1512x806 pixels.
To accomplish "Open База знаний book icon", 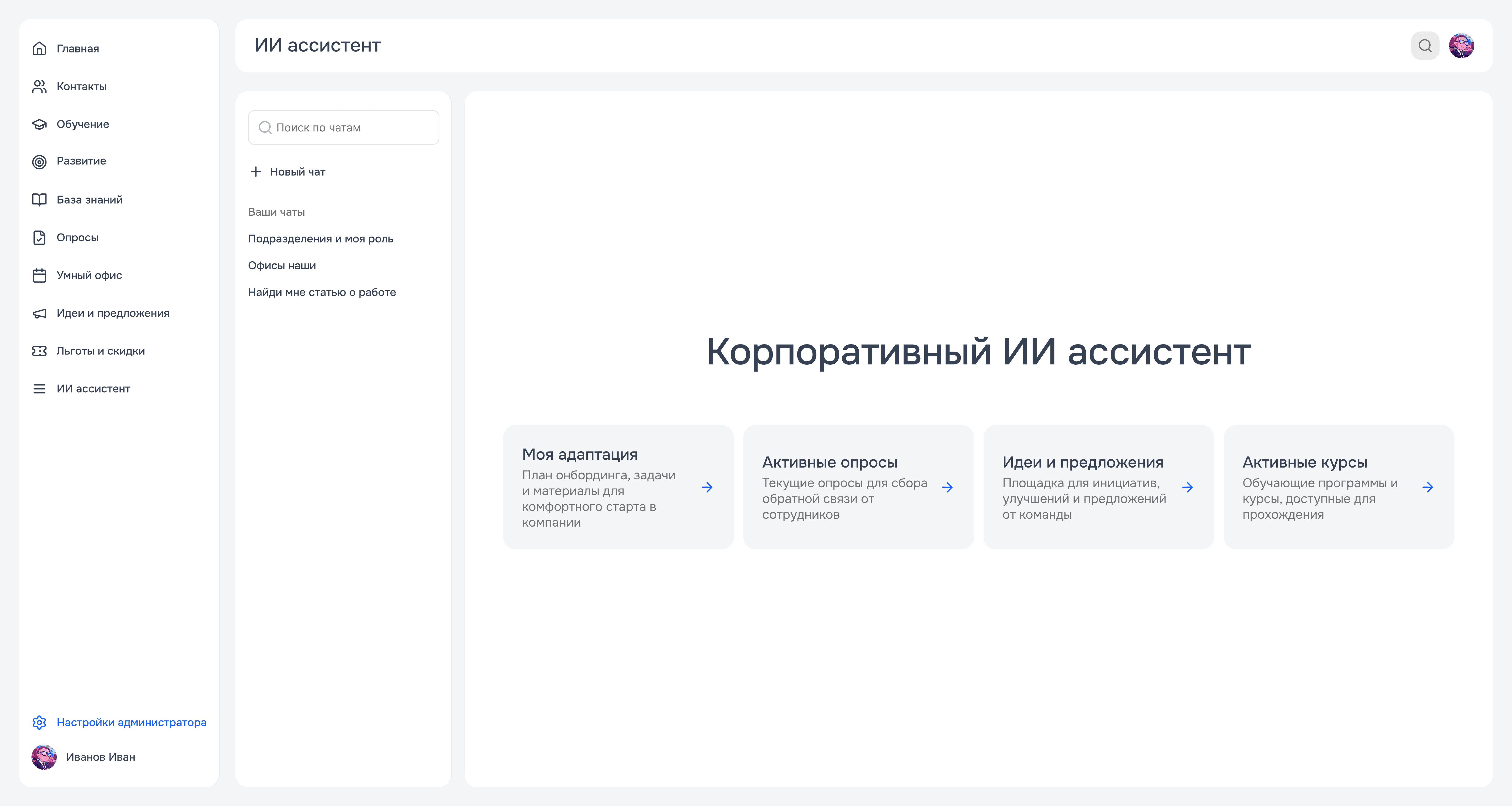I will coord(39,200).
